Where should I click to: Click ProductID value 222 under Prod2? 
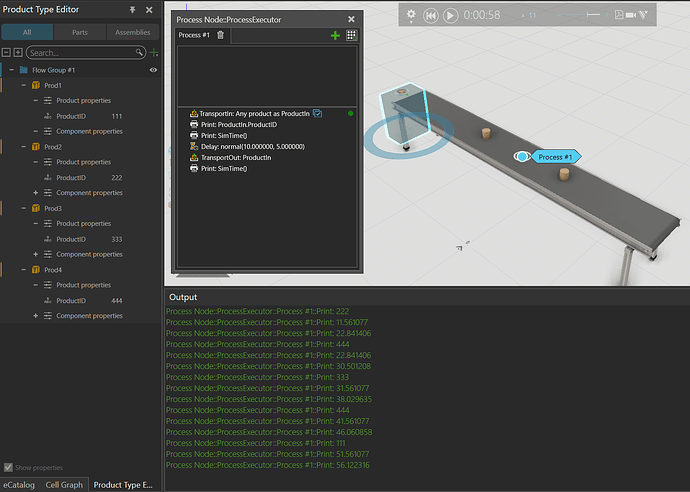(x=117, y=178)
